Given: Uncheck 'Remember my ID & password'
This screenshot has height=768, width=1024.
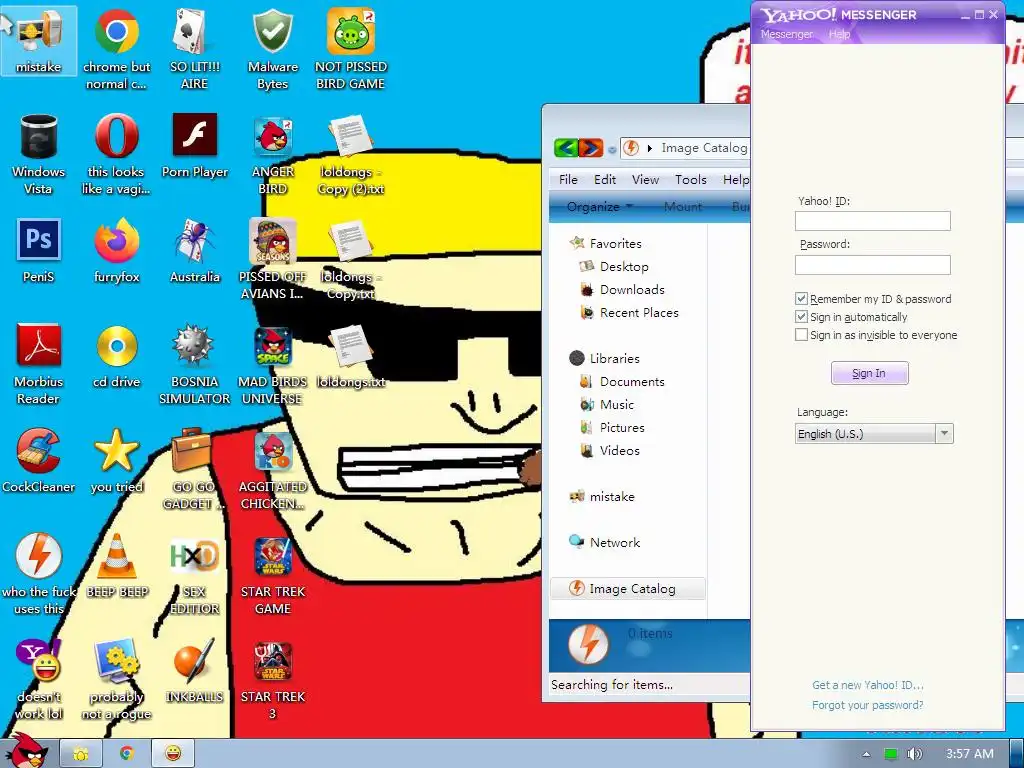Looking at the screenshot, I should tap(801, 298).
